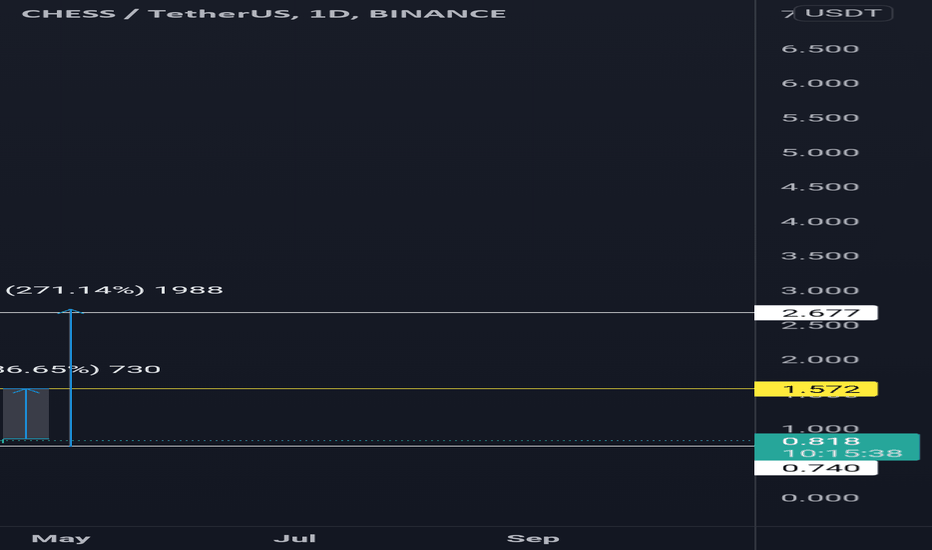Image resolution: width=932 pixels, height=550 pixels.
Task: Click the May label on time axis
Action: tap(61, 539)
